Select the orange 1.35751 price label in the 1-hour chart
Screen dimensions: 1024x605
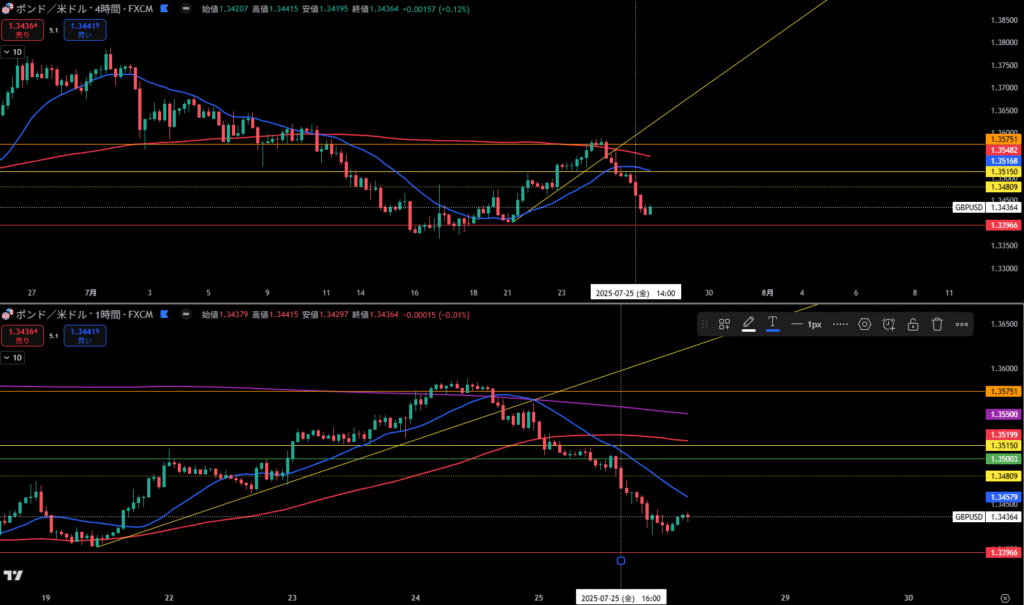pyautogui.click(x=1003, y=391)
